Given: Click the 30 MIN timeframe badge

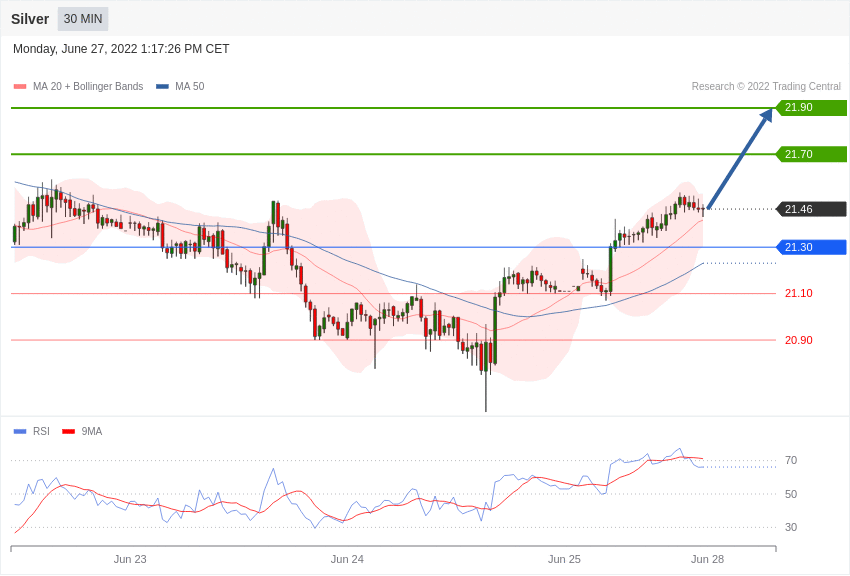Looking at the screenshot, I should [83, 19].
